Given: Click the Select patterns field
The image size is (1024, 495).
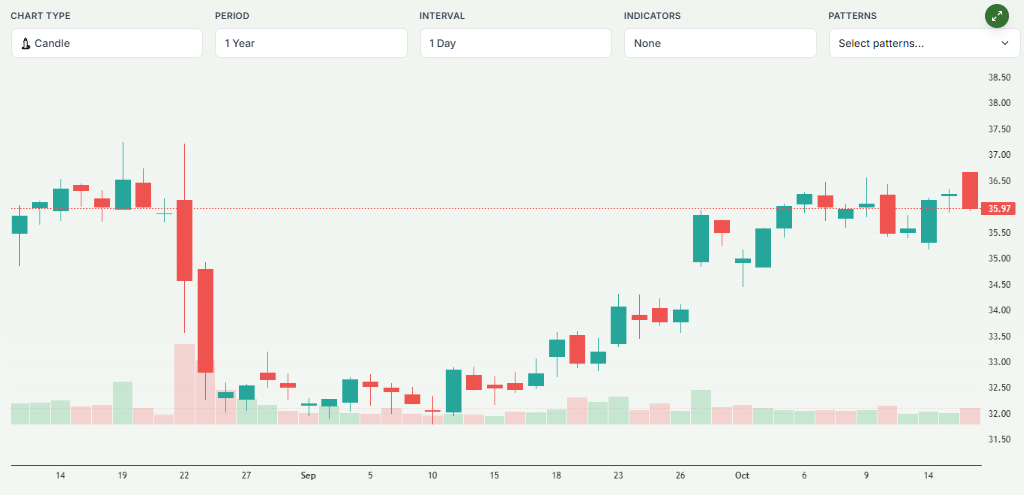Looking at the screenshot, I should pos(910,43).
